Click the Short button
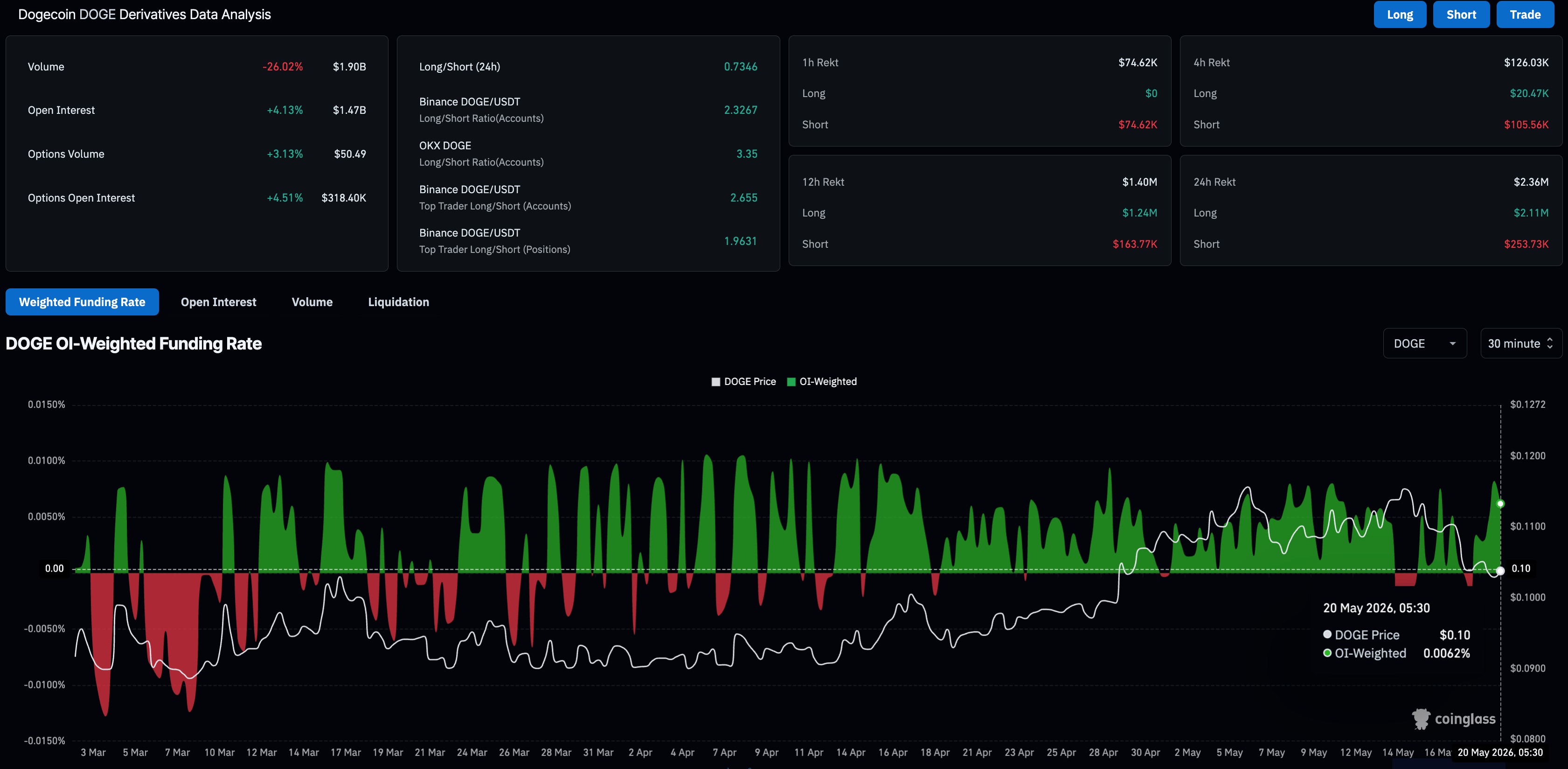Image resolution: width=1568 pixels, height=769 pixels. (1461, 14)
